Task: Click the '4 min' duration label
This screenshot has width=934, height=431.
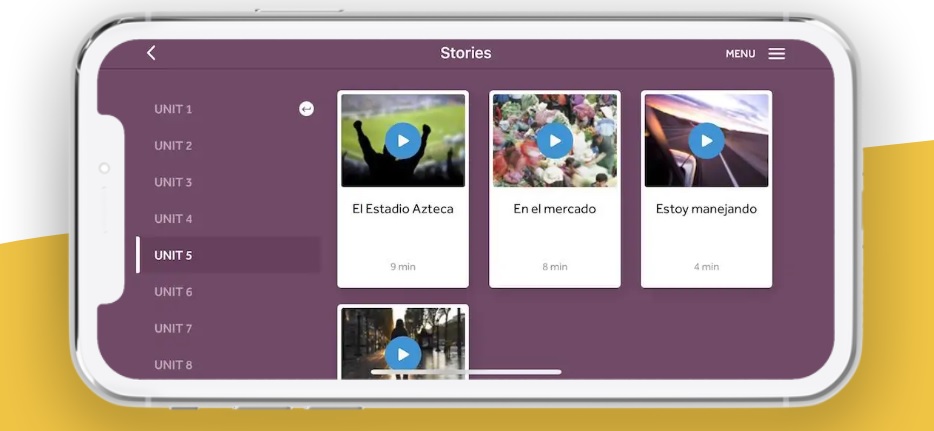Action: (706, 267)
